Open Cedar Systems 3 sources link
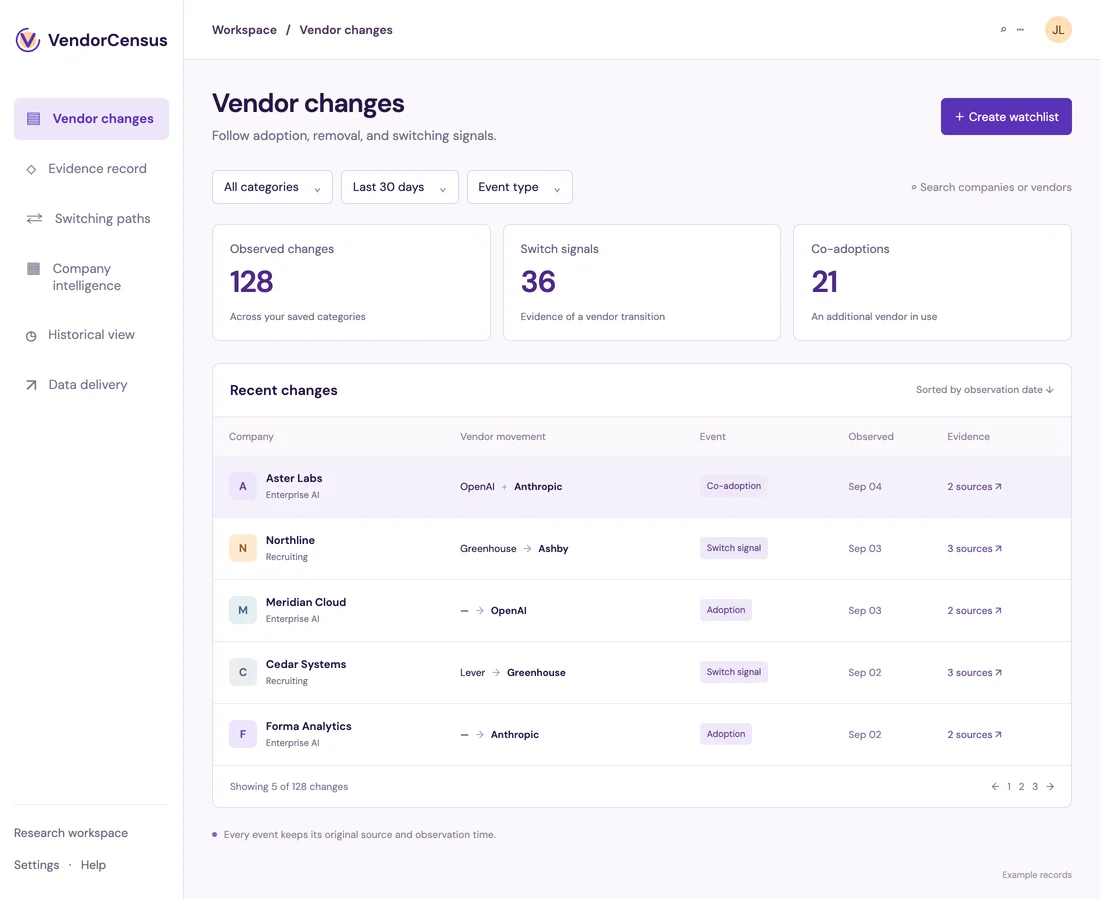 pyautogui.click(x=974, y=672)
